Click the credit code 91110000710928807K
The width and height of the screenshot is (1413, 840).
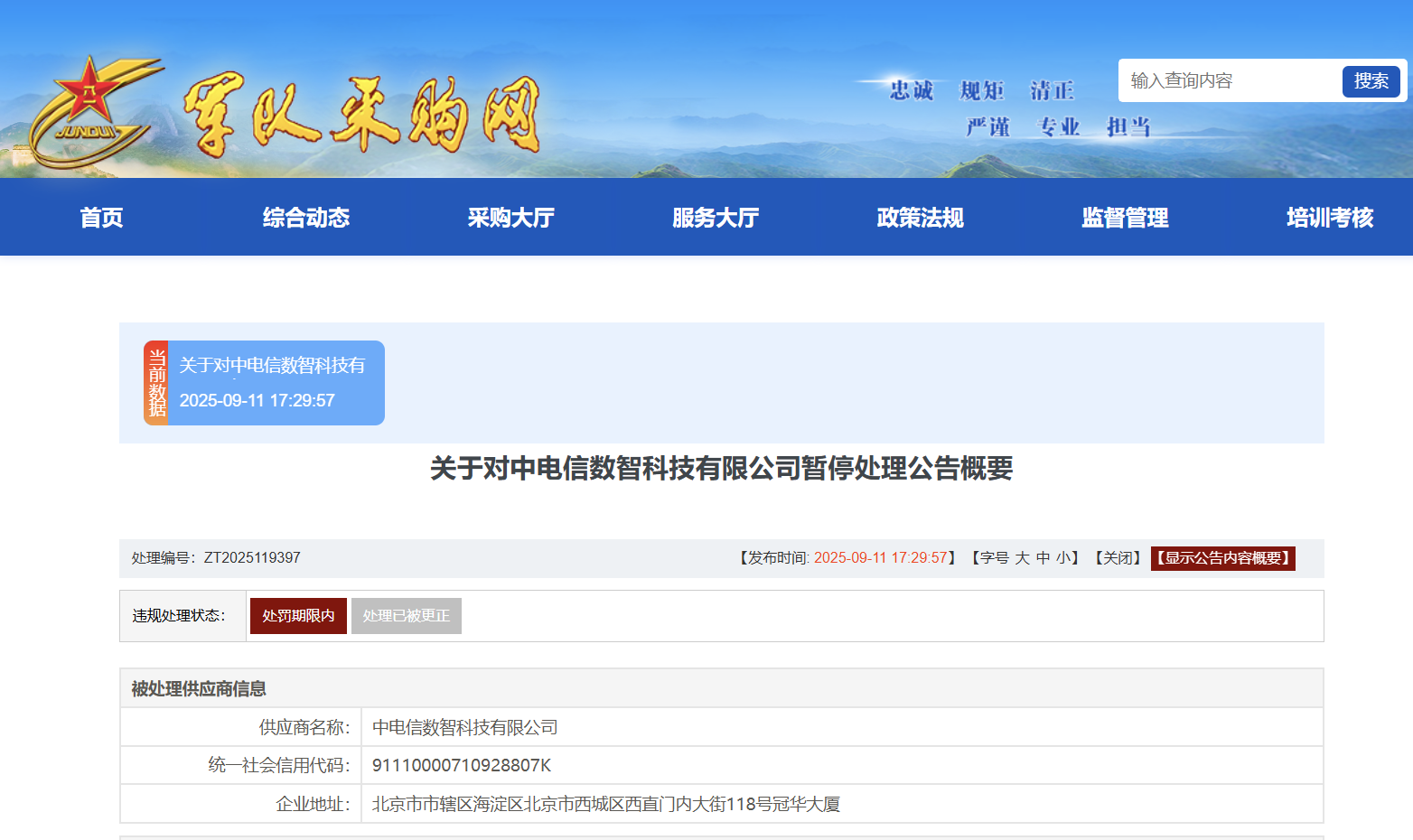coord(462,765)
